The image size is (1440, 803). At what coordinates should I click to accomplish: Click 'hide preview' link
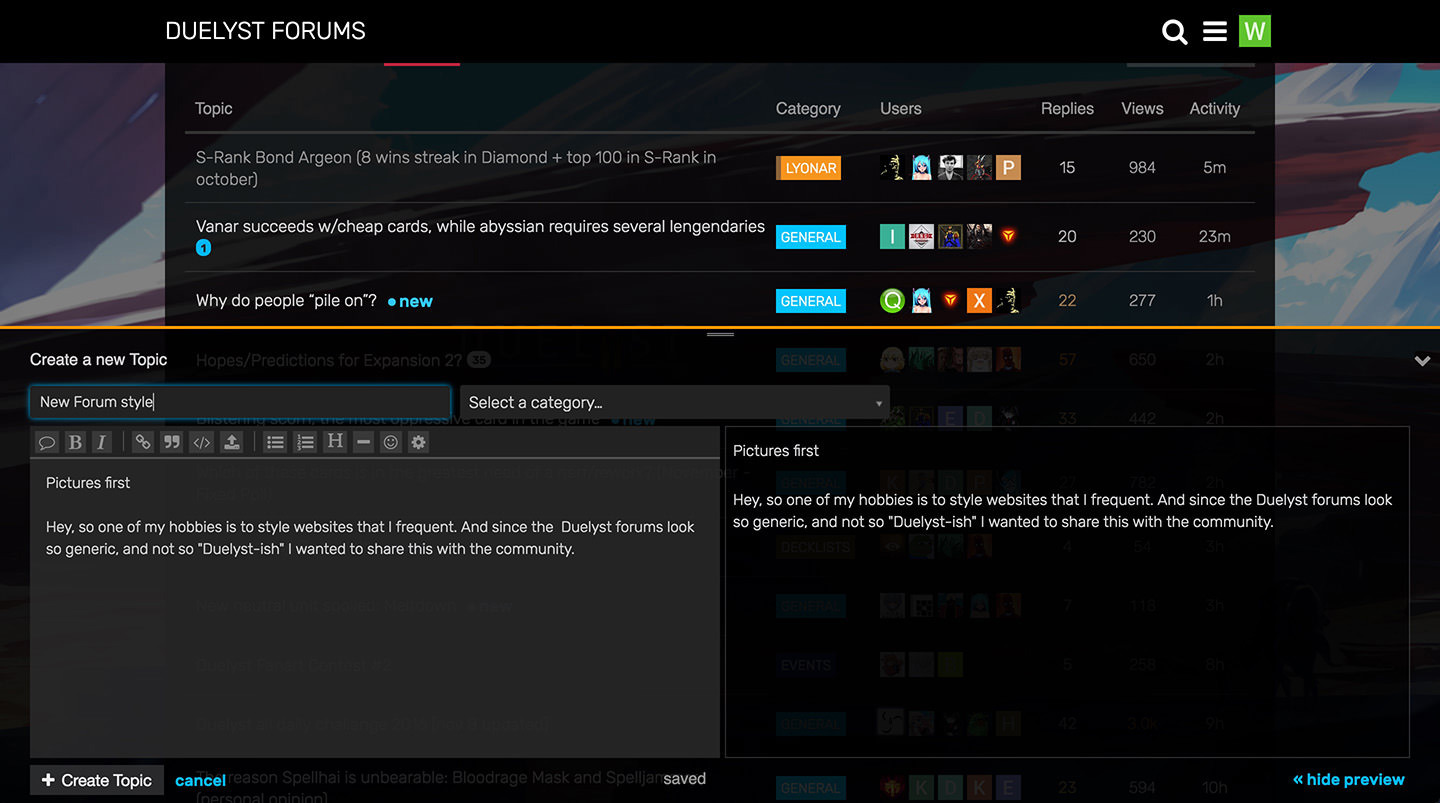pos(1348,779)
